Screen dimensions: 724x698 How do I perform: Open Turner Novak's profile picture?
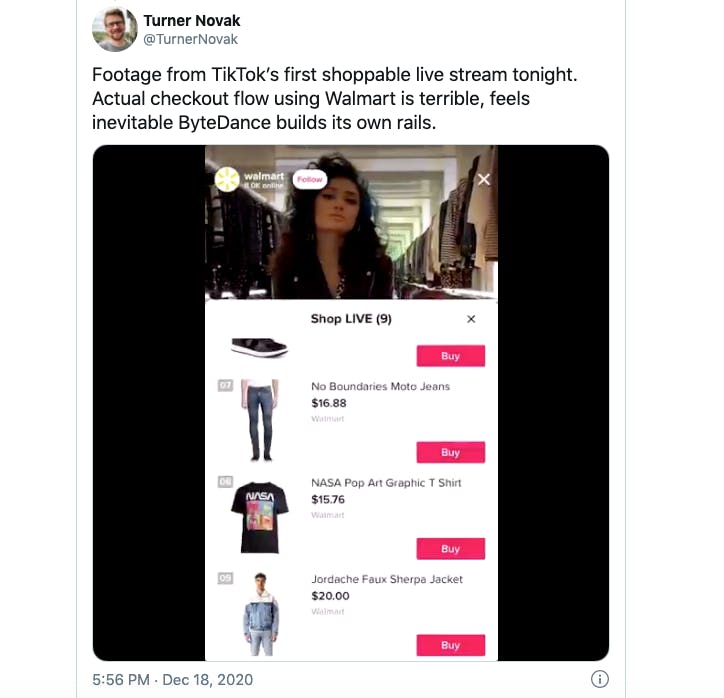pyautogui.click(x=115, y=29)
